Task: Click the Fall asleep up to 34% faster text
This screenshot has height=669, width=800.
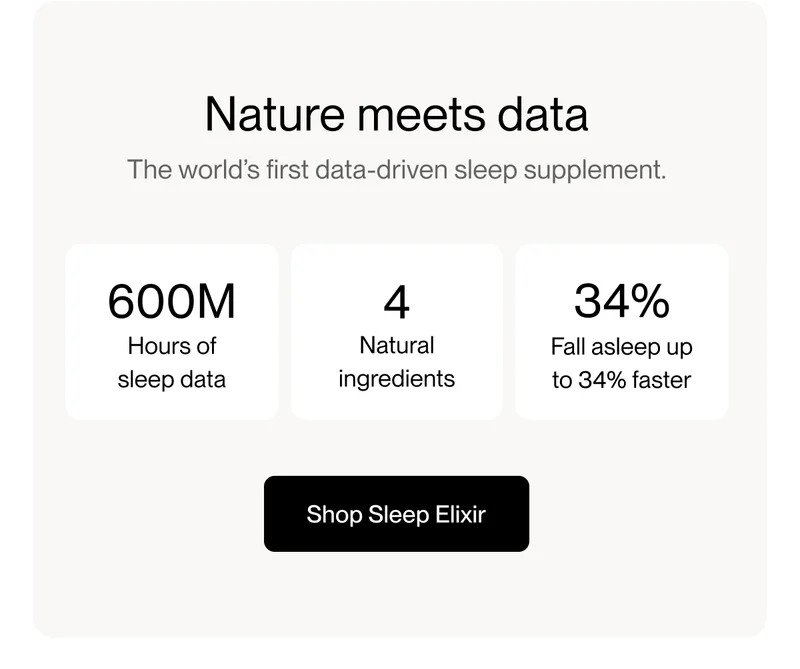Action: point(622,363)
